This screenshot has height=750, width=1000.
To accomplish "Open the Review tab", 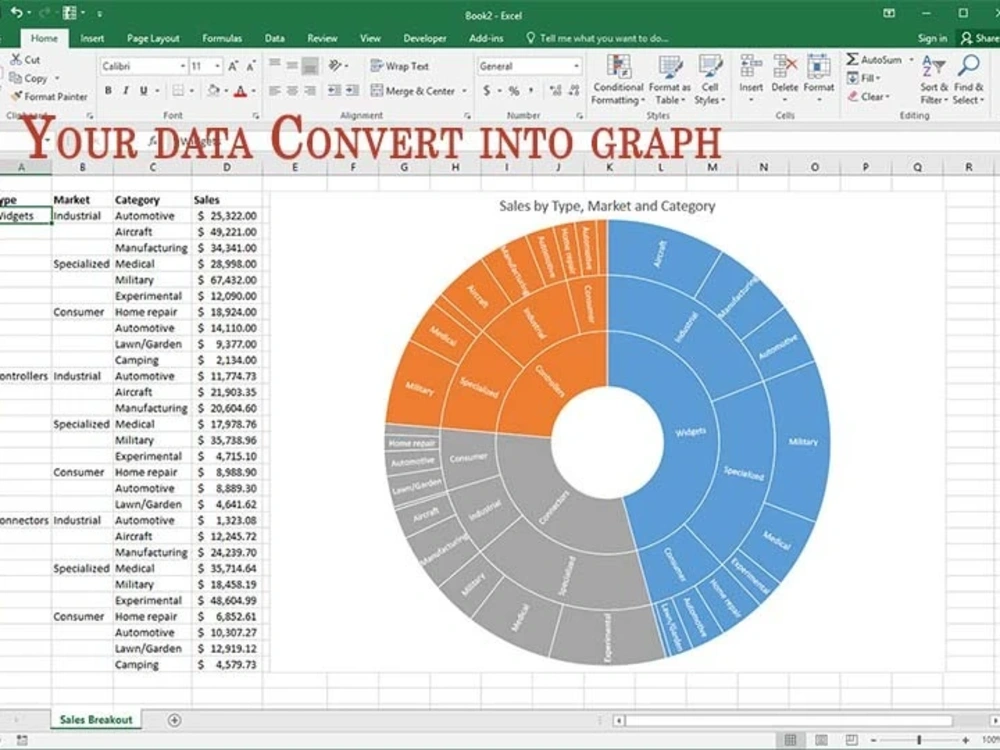I will point(322,38).
